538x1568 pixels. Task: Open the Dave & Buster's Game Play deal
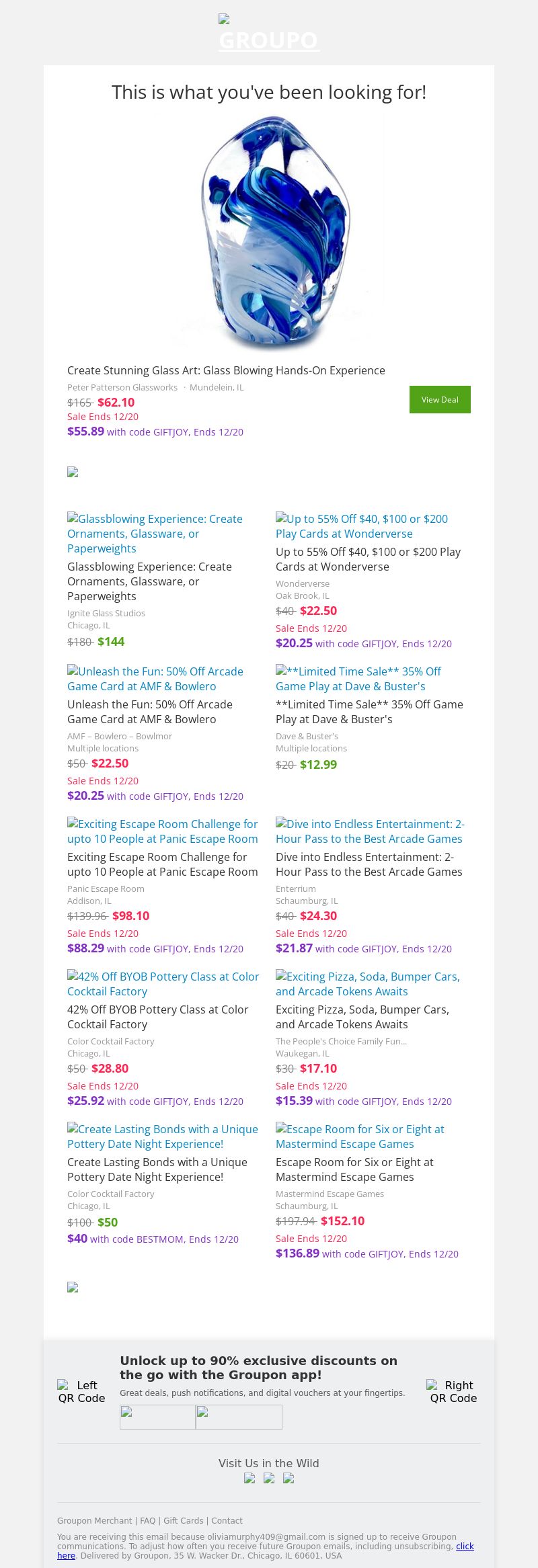coord(358,679)
